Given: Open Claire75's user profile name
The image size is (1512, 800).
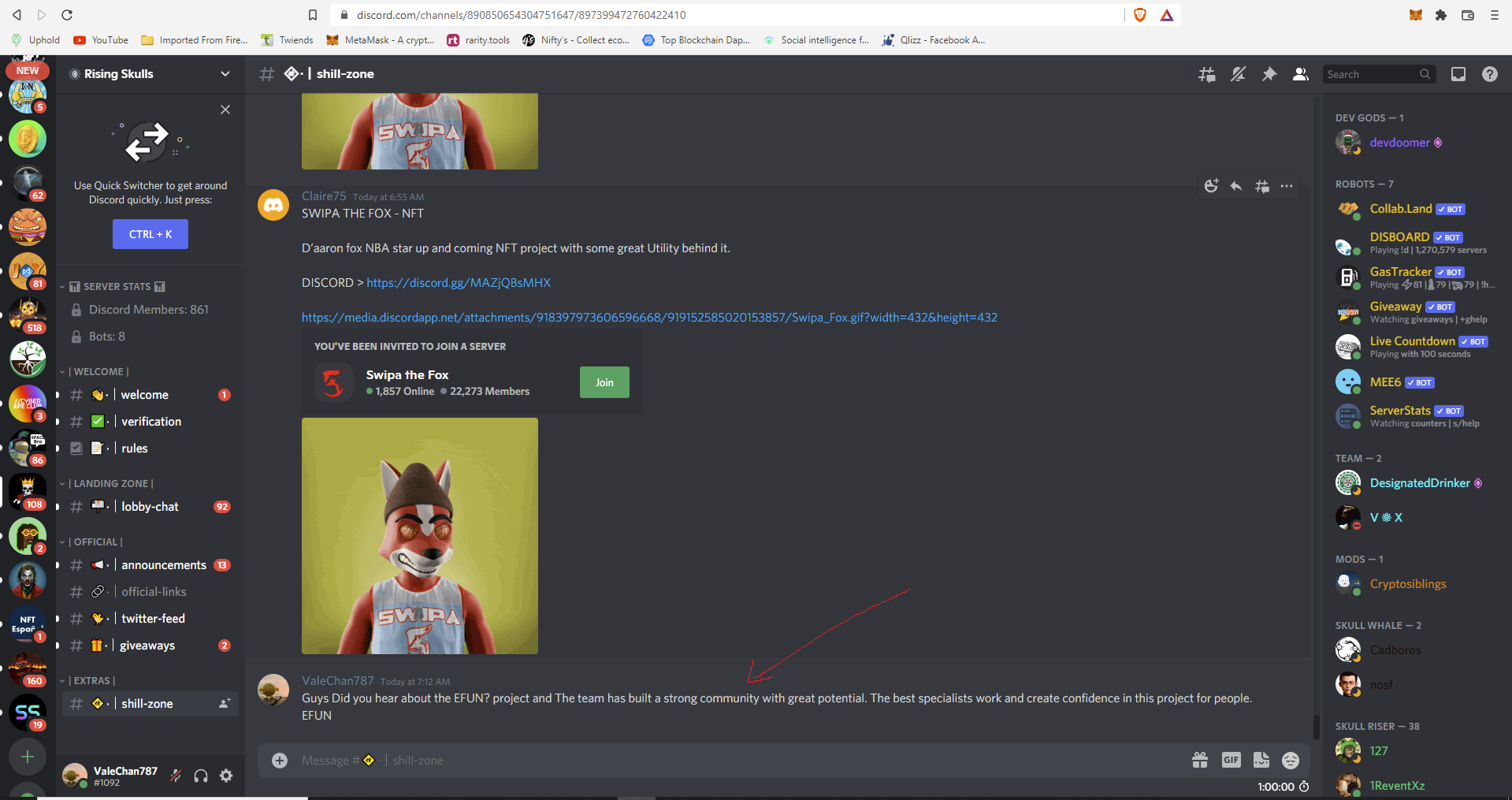Looking at the screenshot, I should [x=324, y=195].
